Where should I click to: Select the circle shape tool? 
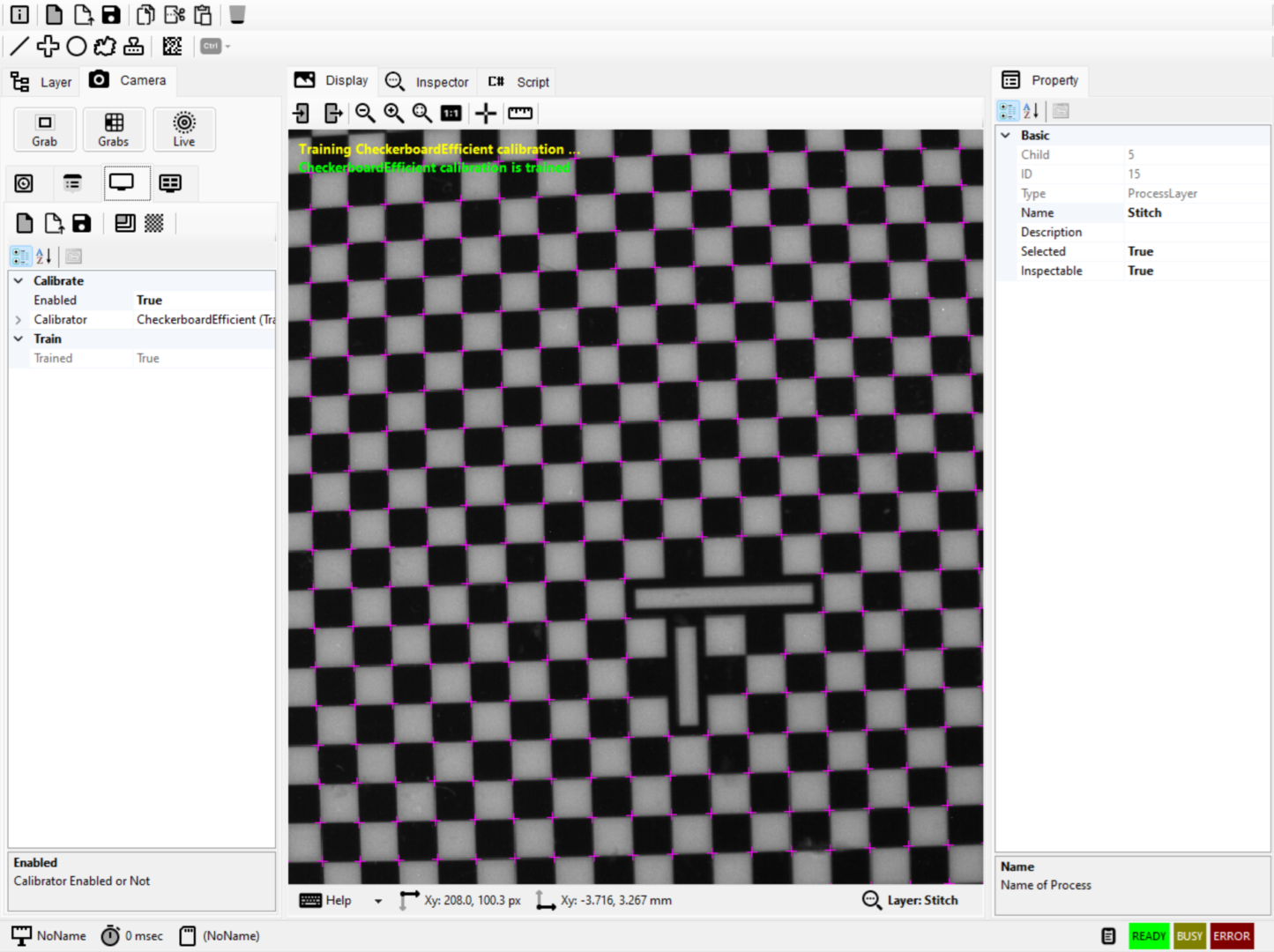coord(77,46)
